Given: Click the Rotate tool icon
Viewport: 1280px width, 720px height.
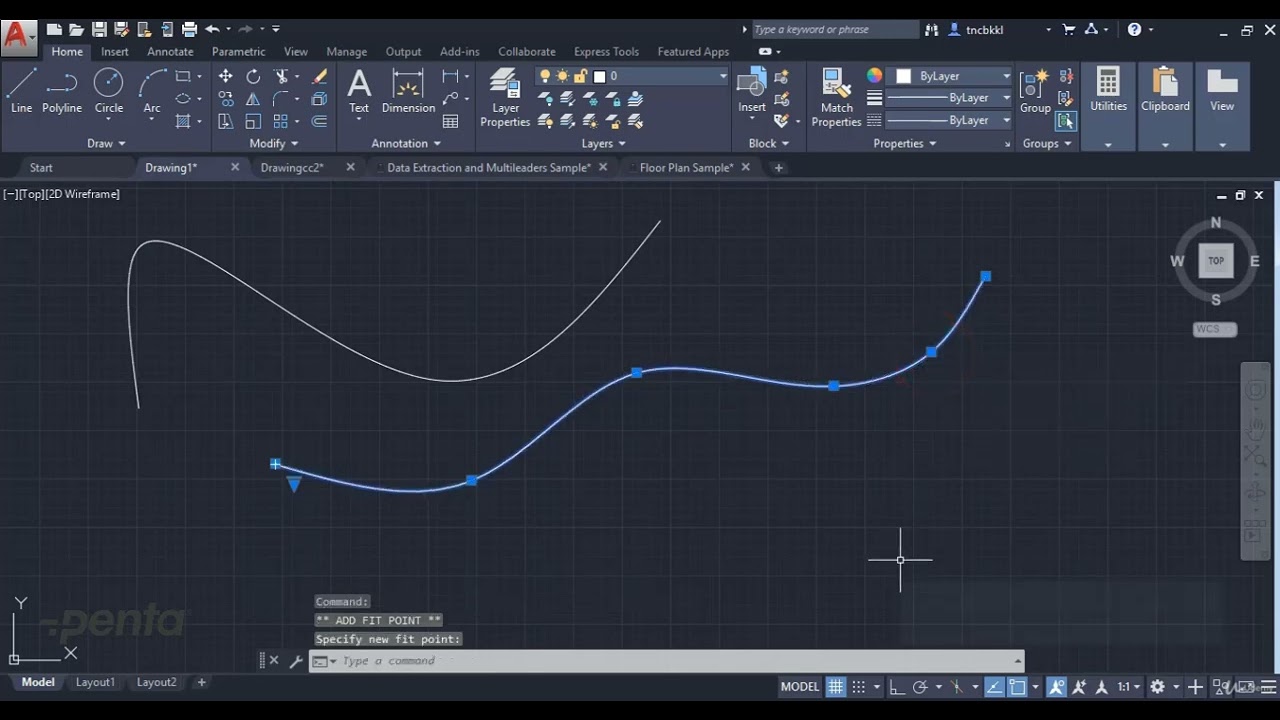Looking at the screenshot, I should [x=253, y=76].
